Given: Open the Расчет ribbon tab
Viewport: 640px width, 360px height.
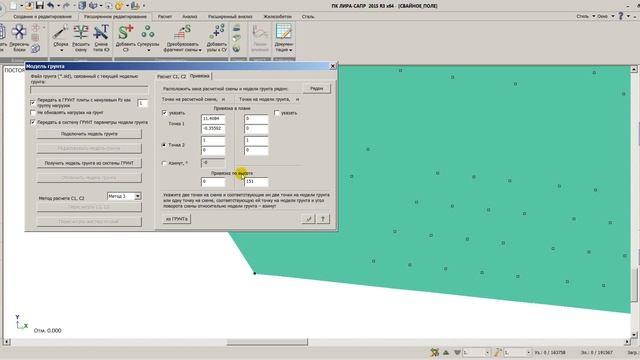Looking at the screenshot, I should (164, 17).
